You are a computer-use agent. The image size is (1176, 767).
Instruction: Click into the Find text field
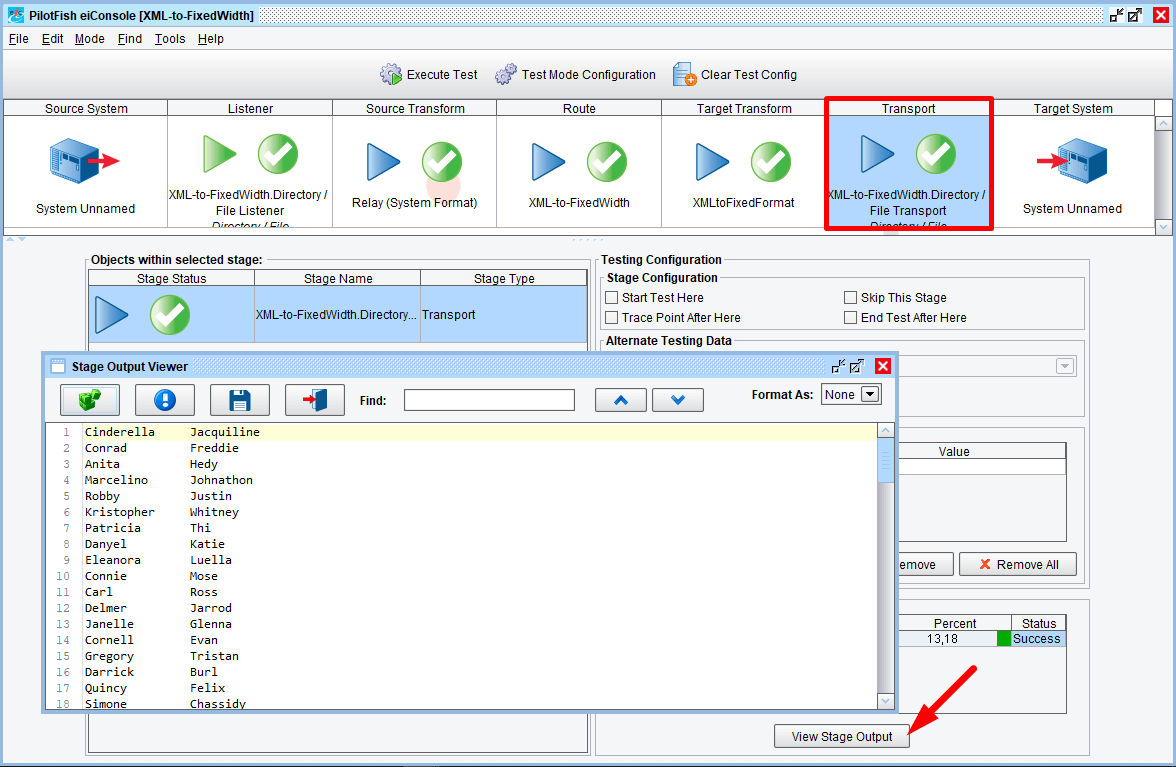click(x=489, y=400)
